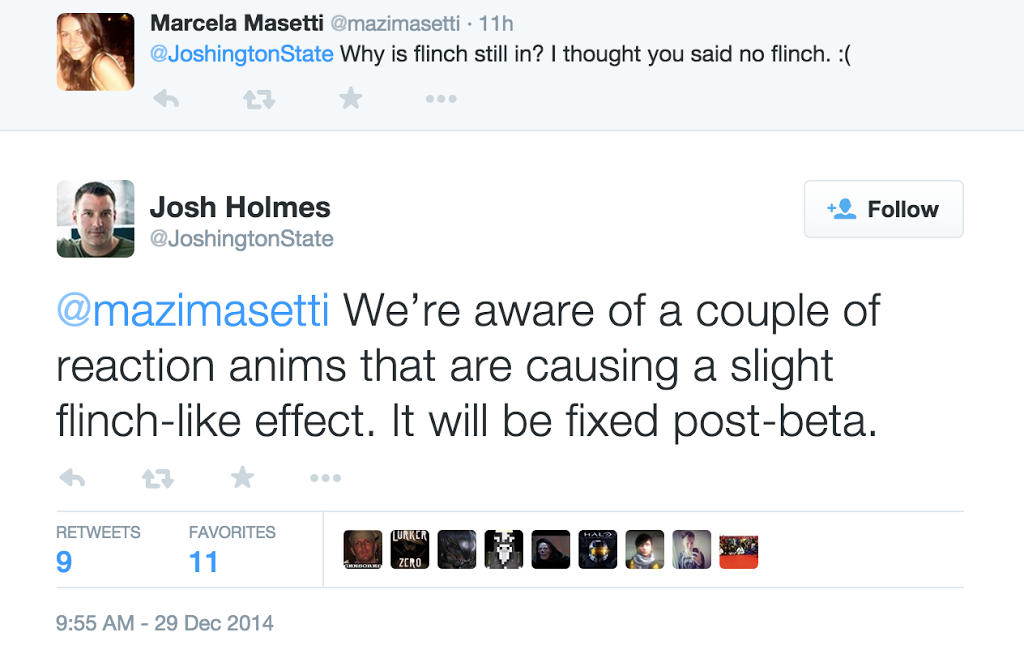Image resolution: width=1024 pixels, height=671 pixels.
Task: Reply to Marcela Masetti's tweet
Action: (166, 98)
